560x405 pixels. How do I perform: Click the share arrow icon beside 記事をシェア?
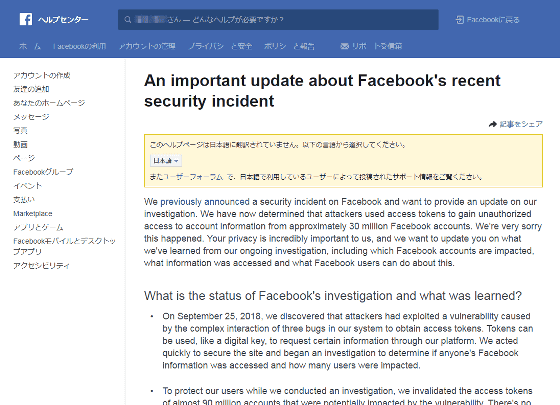pyautogui.click(x=493, y=124)
